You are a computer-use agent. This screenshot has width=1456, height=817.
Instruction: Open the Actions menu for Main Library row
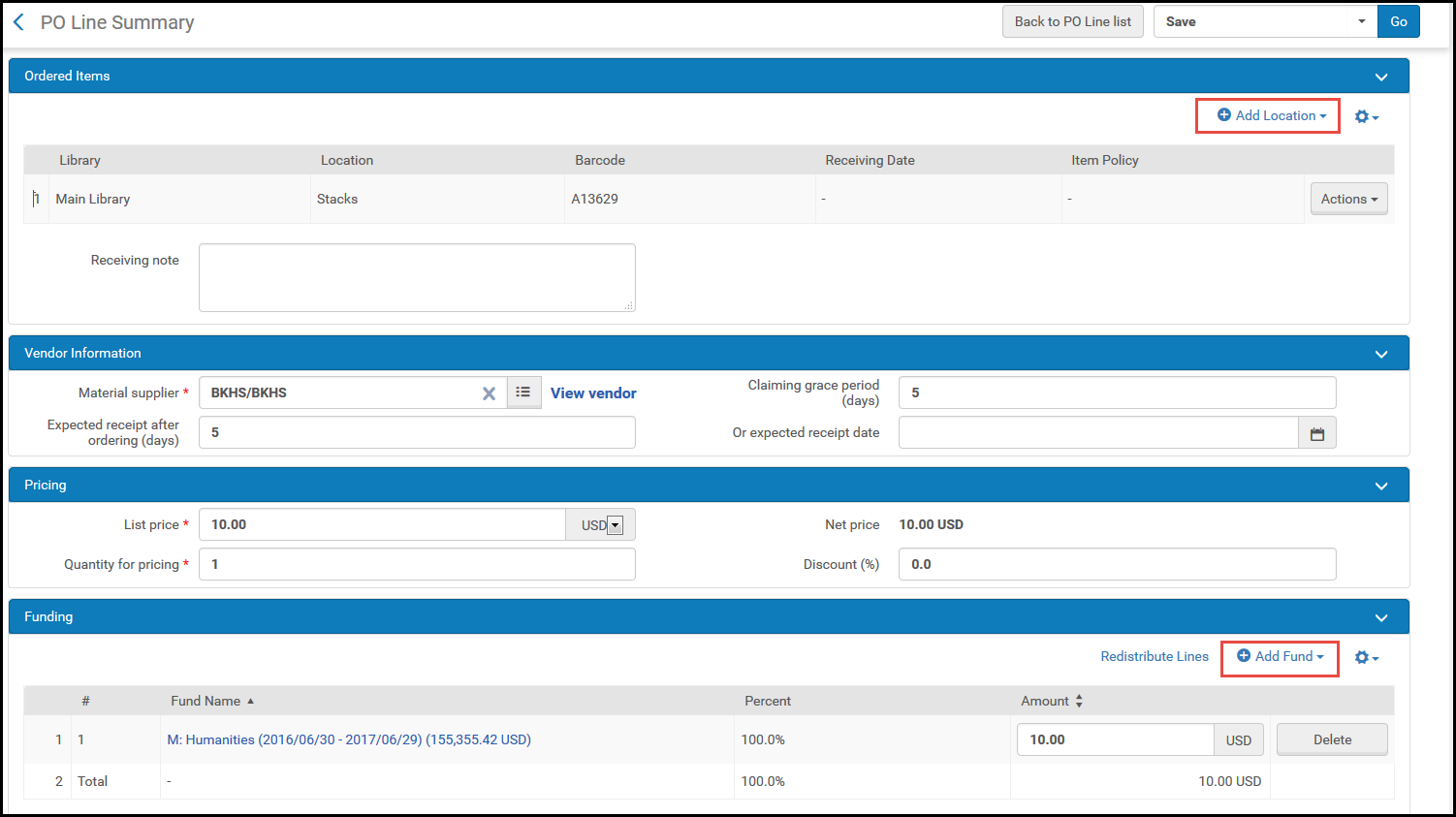click(x=1348, y=199)
